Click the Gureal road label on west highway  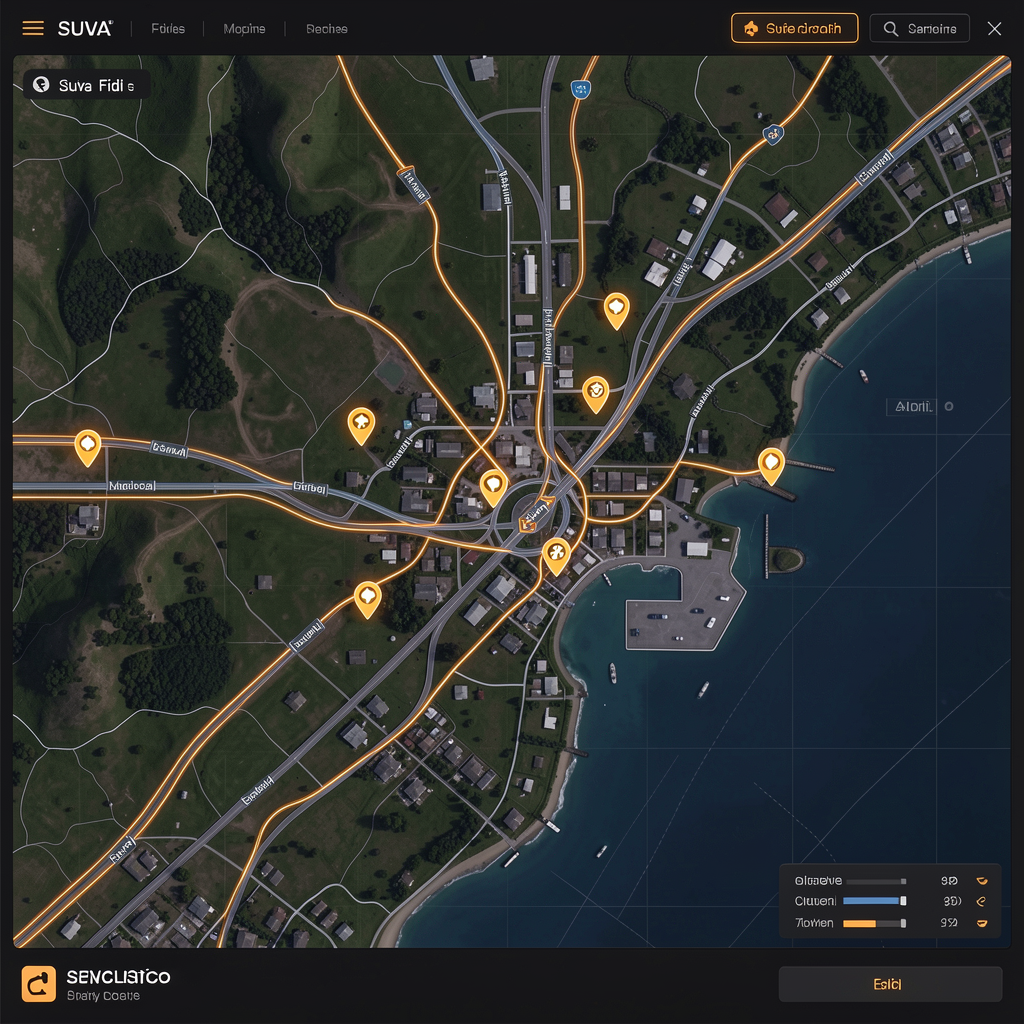point(310,487)
